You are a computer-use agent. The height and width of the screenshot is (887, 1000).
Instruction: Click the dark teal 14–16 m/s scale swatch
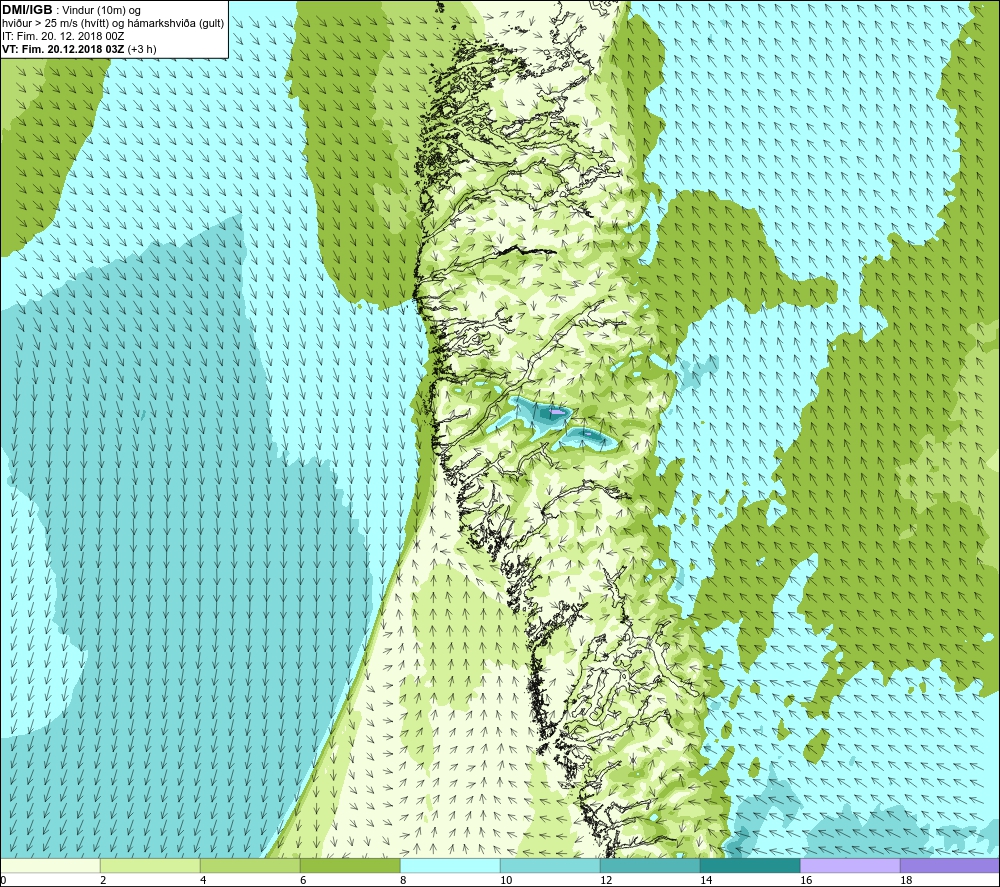[750, 865]
